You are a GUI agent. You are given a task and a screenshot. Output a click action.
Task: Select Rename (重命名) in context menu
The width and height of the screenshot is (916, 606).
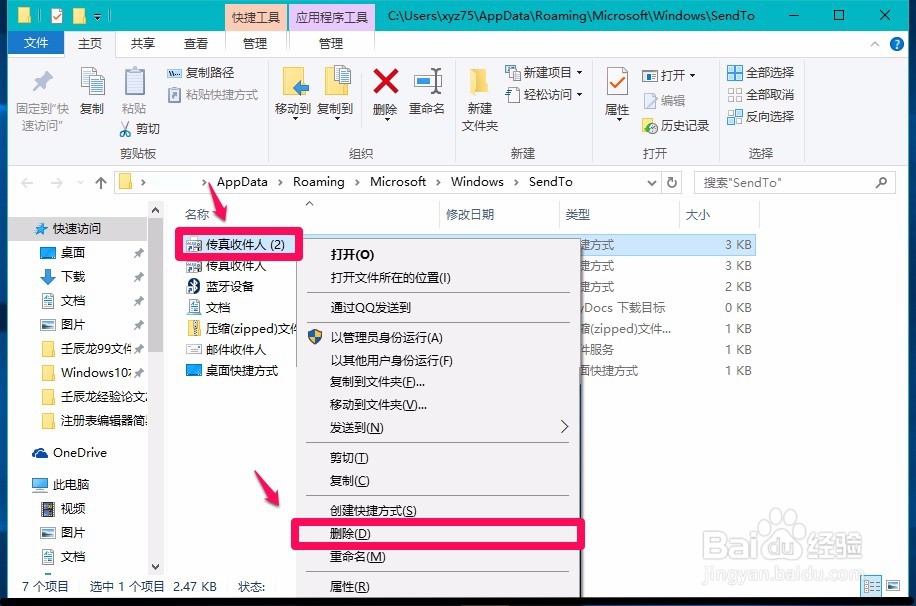[358, 557]
